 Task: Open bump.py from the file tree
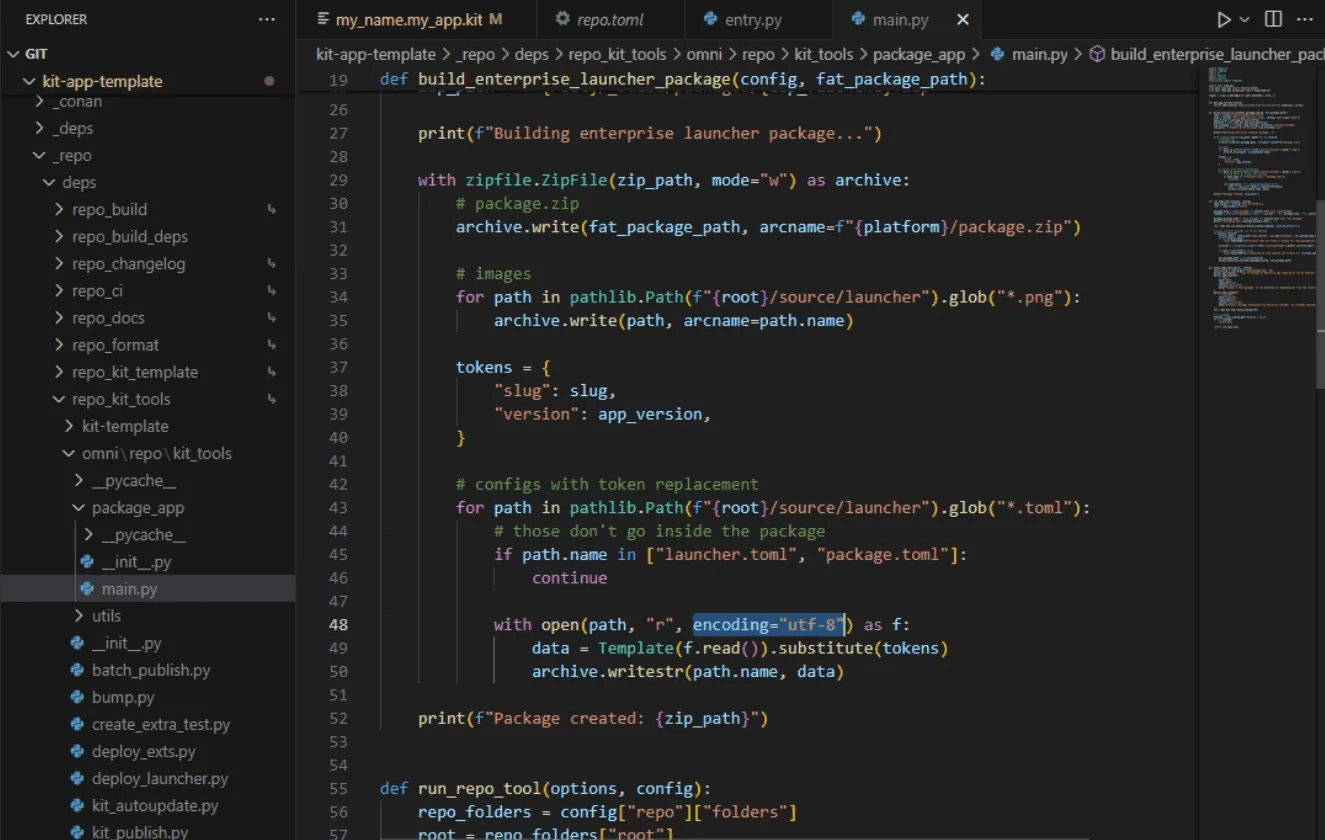click(122, 697)
